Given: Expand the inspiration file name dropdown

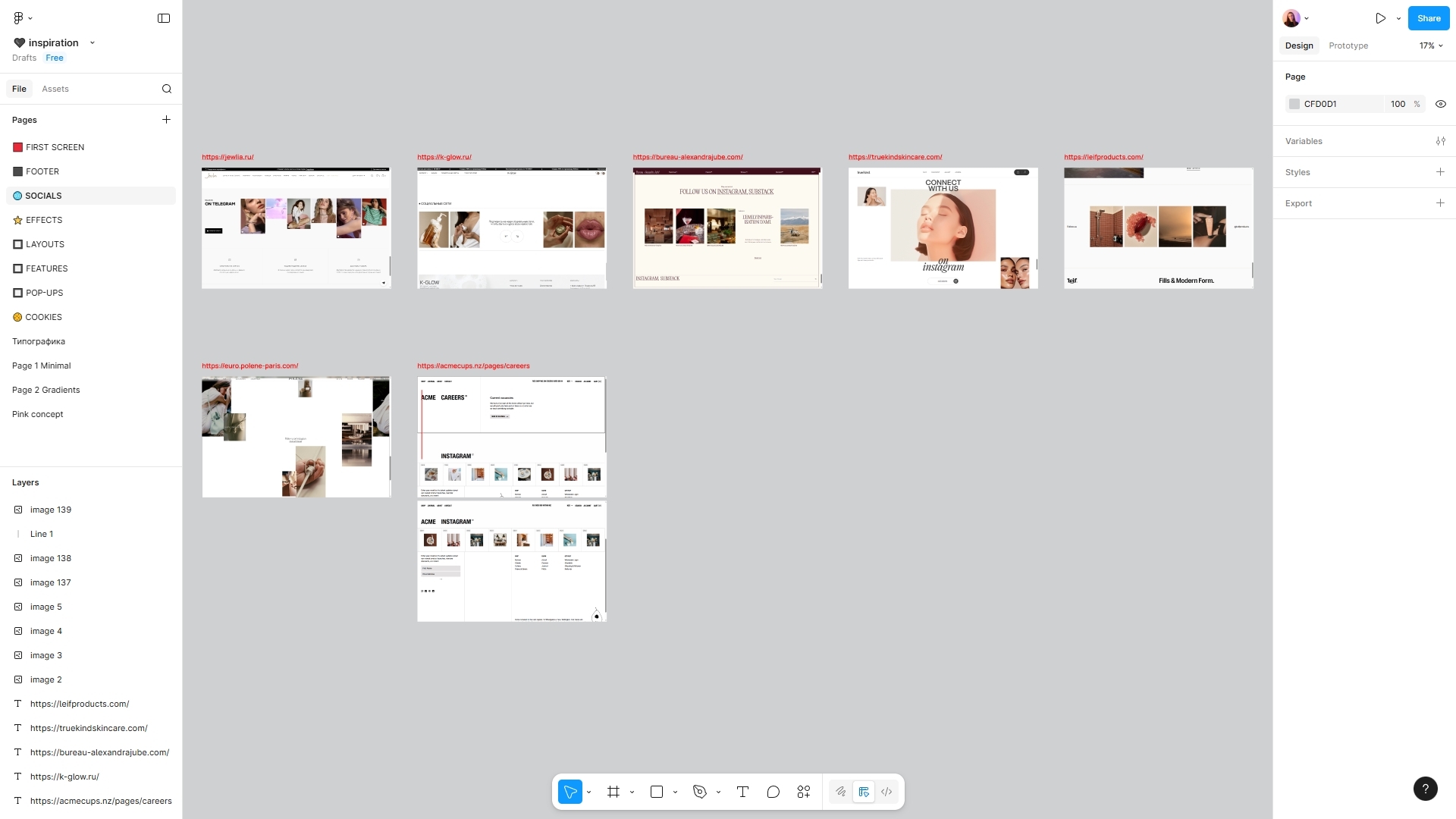Looking at the screenshot, I should coord(93,42).
